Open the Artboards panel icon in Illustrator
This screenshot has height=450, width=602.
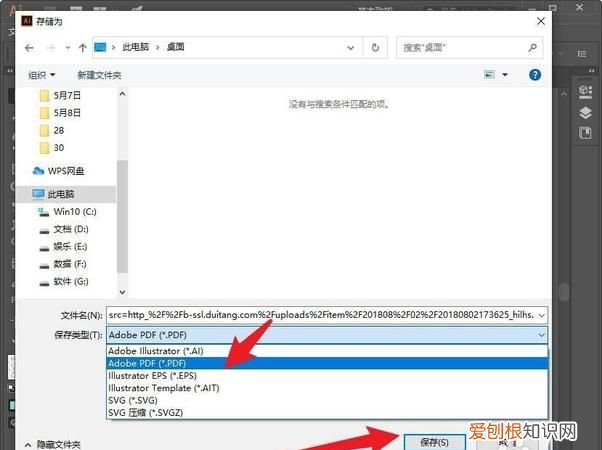pyautogui.click(x=585, y=133)
